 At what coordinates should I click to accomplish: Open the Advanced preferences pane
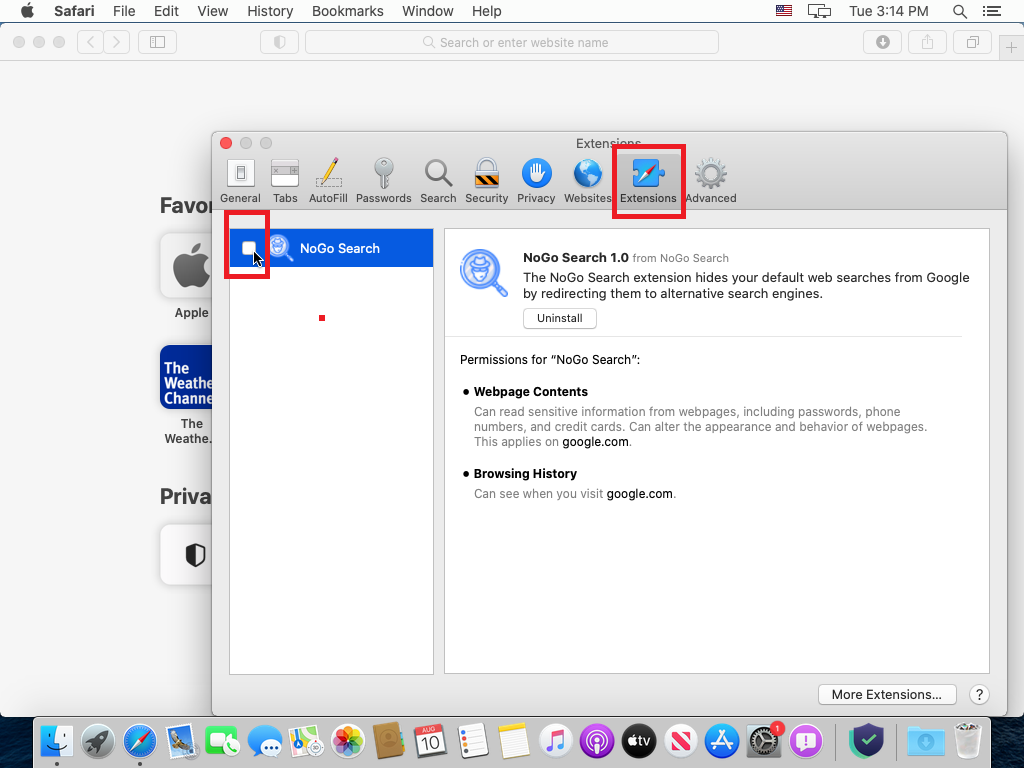click(711, 181)
